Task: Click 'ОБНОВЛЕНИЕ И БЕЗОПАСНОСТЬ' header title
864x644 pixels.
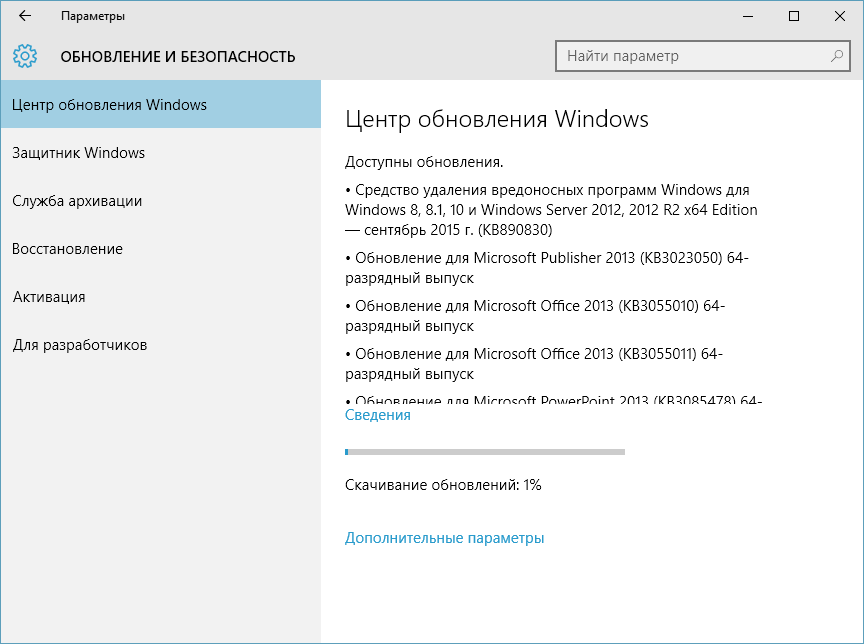Action: coord(177,57)
